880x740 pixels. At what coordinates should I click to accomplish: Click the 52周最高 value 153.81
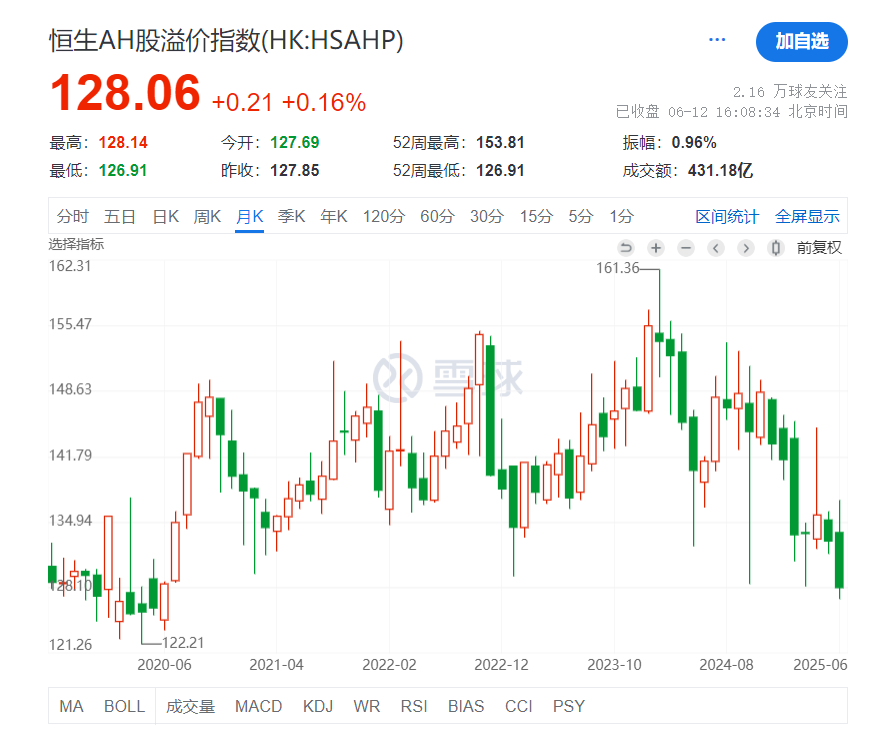click(500, 143)
